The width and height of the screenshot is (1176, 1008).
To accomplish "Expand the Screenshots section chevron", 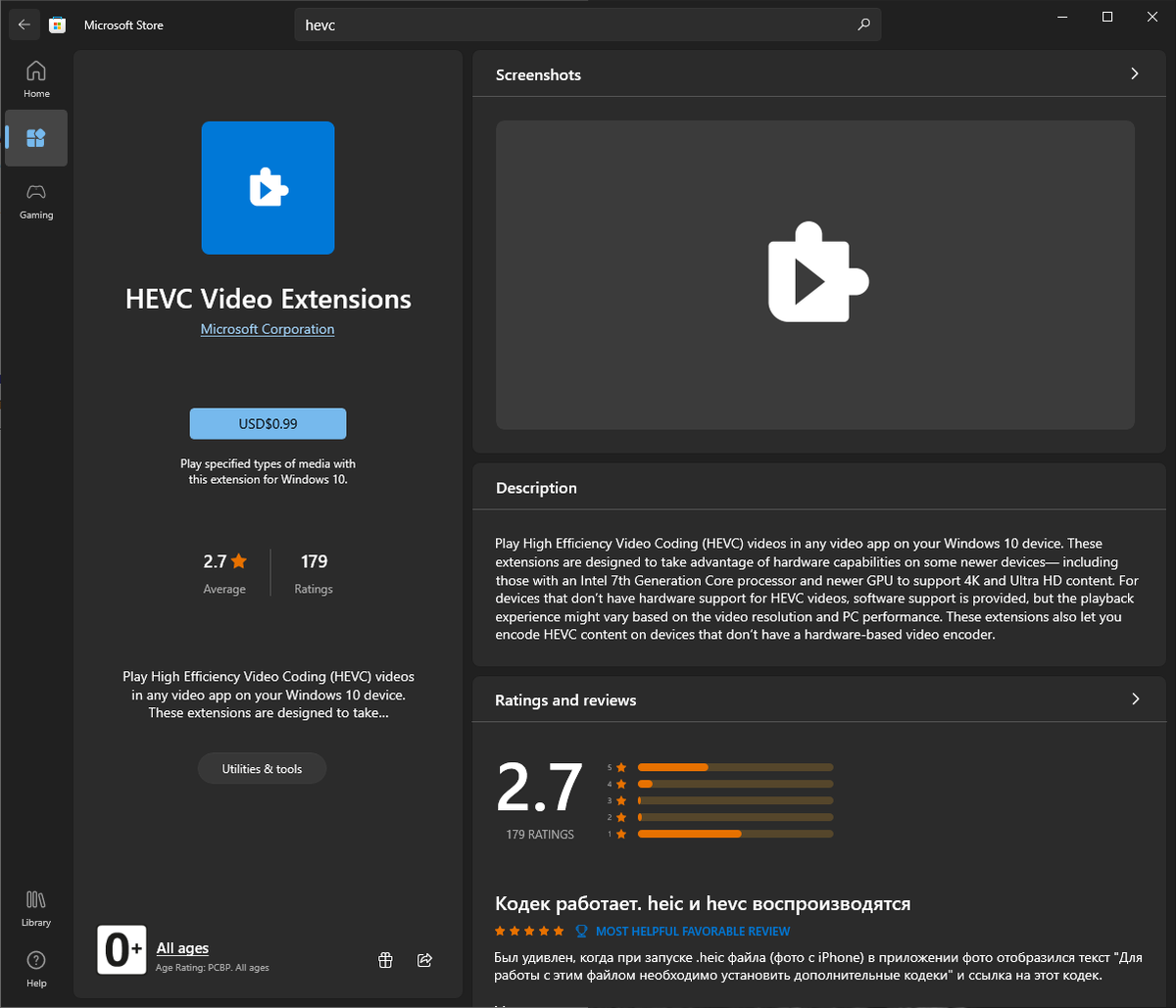I will coord(1135,74).
